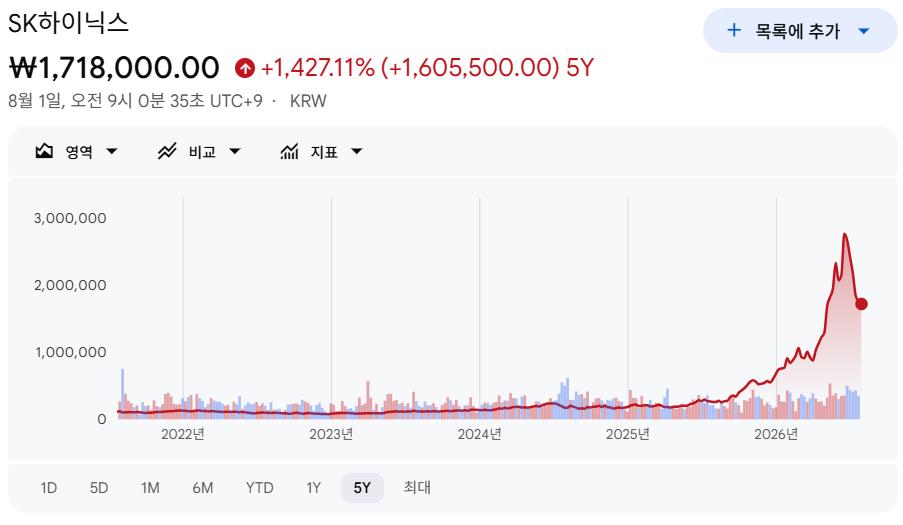Open the 목록에 추가 dropdown arrow
This screenshot has width=903, height=525.
click(863, 31)
